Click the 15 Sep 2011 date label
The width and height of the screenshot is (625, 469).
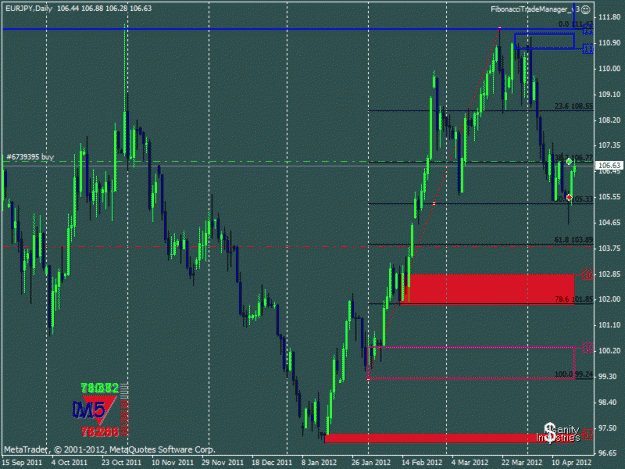point(22,462)
